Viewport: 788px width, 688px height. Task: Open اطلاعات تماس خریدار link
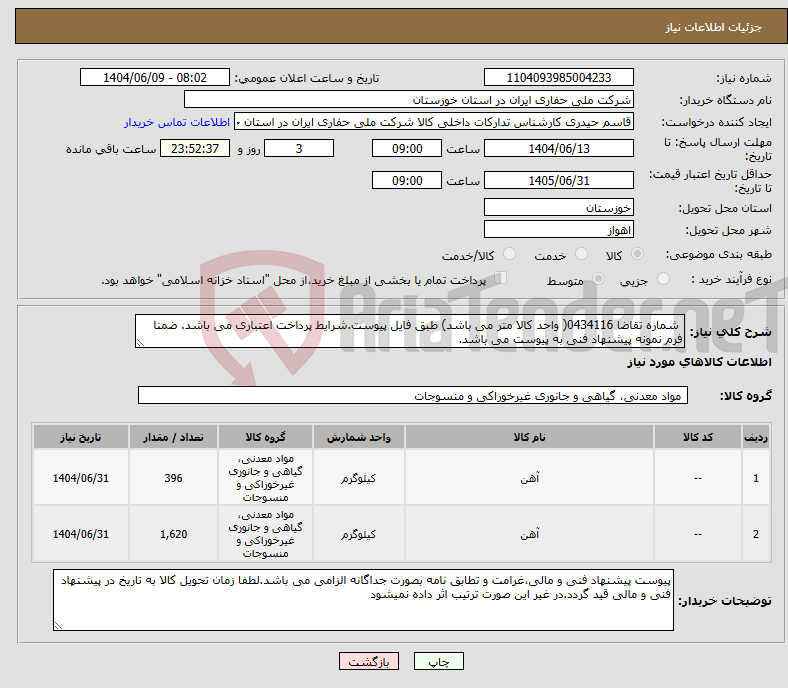(177, 122)
